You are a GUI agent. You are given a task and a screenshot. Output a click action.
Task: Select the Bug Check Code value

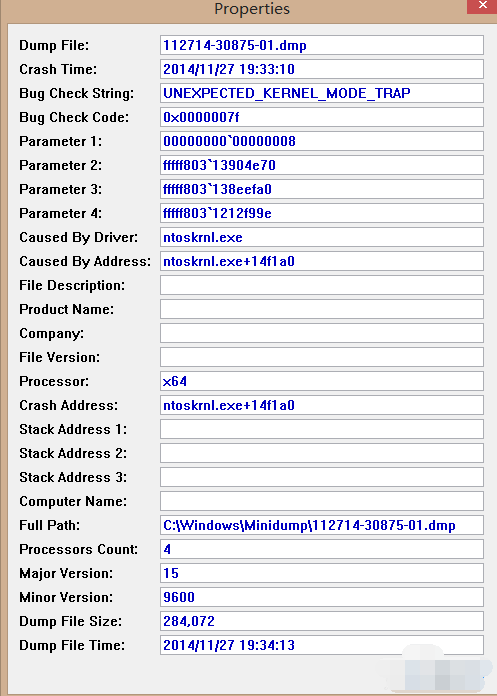[x=322, y=117]
